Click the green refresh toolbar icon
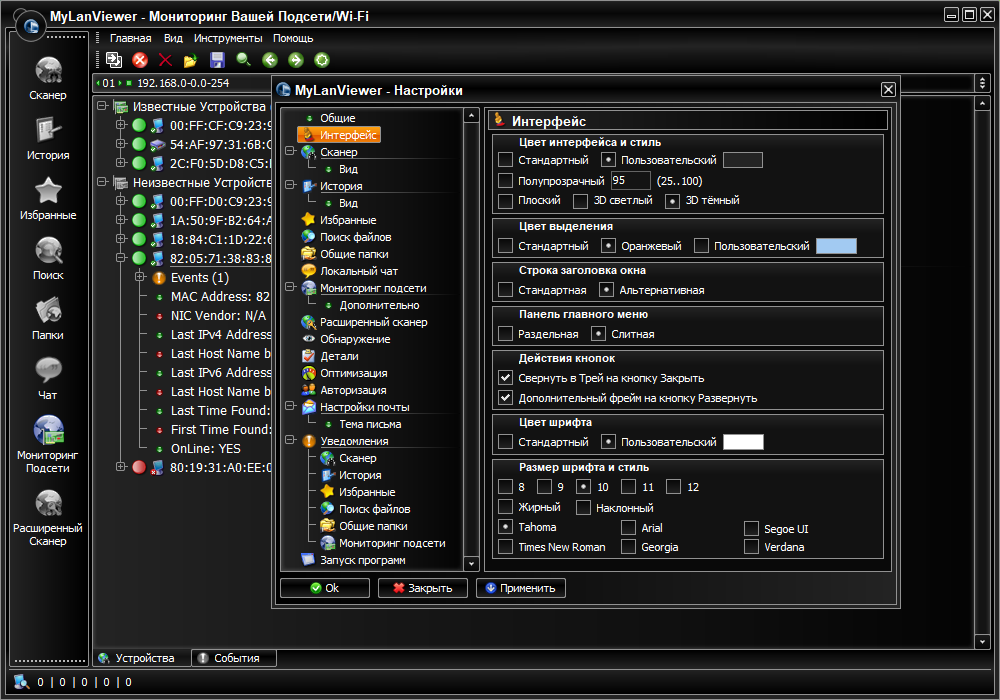Screen dimensions: 1000x700 pyautogui.click(x=322, y=60)
